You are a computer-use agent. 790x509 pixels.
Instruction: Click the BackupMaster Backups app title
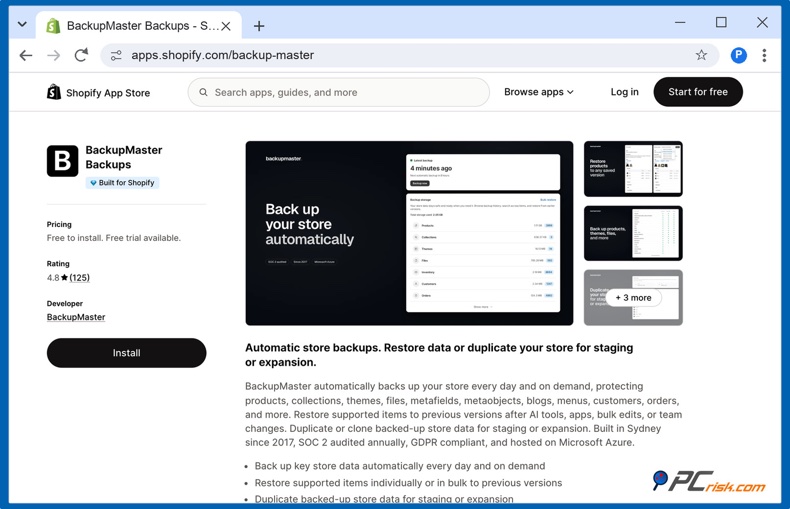click(123, 157)
